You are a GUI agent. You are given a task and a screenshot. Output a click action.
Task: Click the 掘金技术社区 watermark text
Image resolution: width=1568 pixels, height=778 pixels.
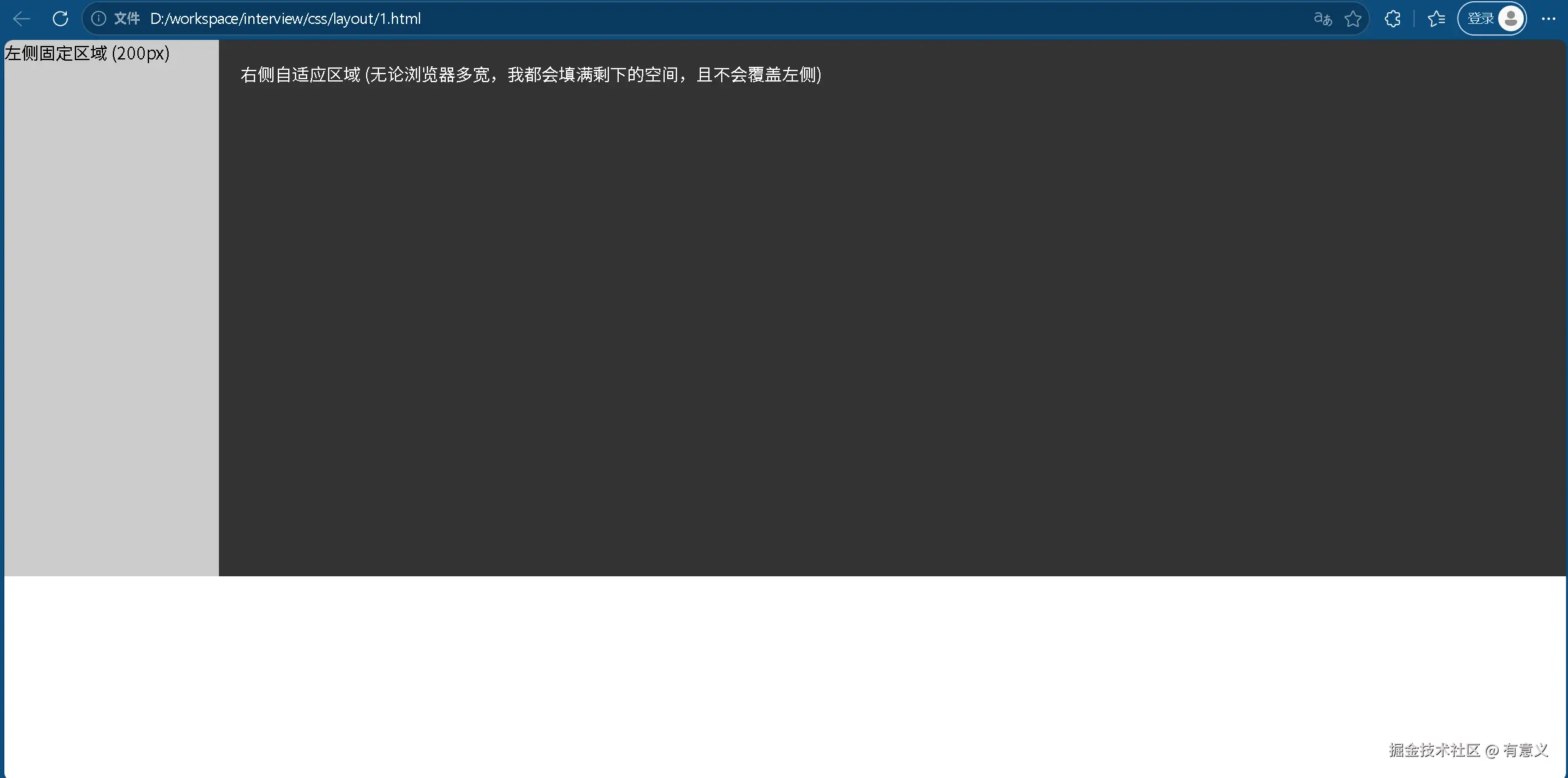click(1434, 750)
